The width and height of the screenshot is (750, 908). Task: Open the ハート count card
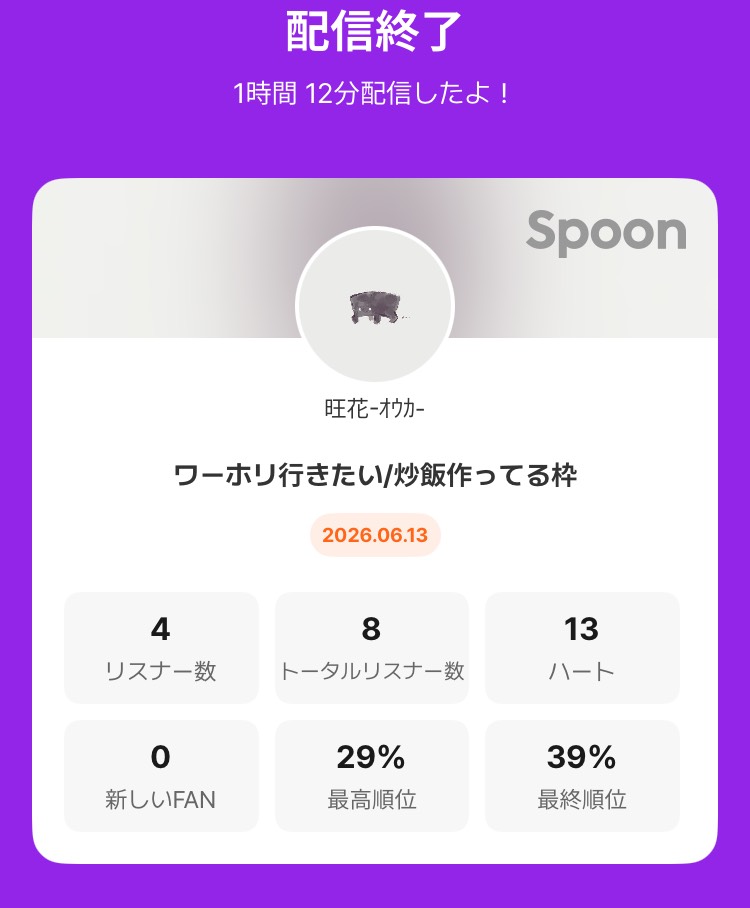pos(582,648)
